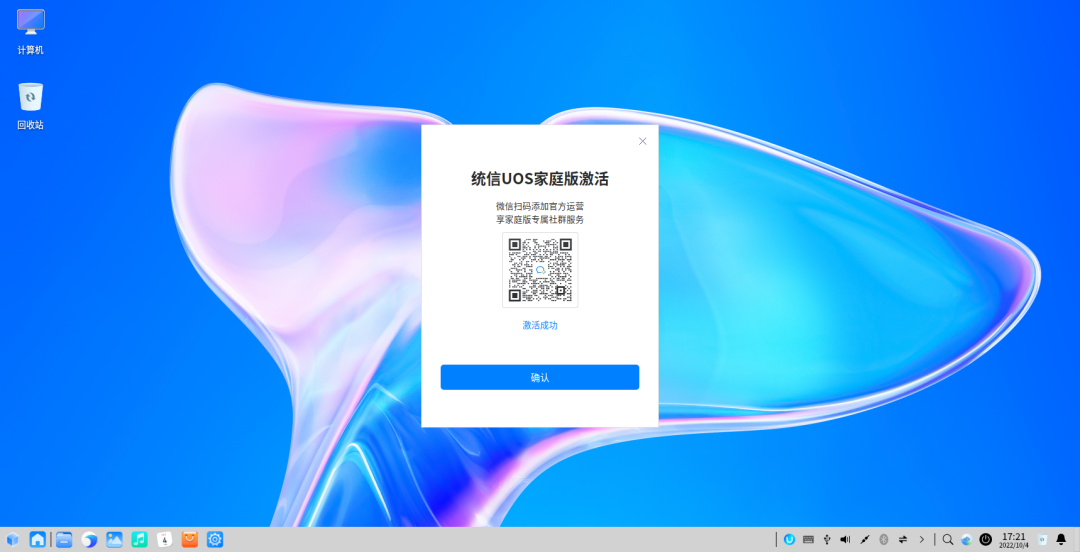This screenshot has width=1080, height=552.
Task: Click the multitasking view tray icon
Action: (x=966, y=540)
